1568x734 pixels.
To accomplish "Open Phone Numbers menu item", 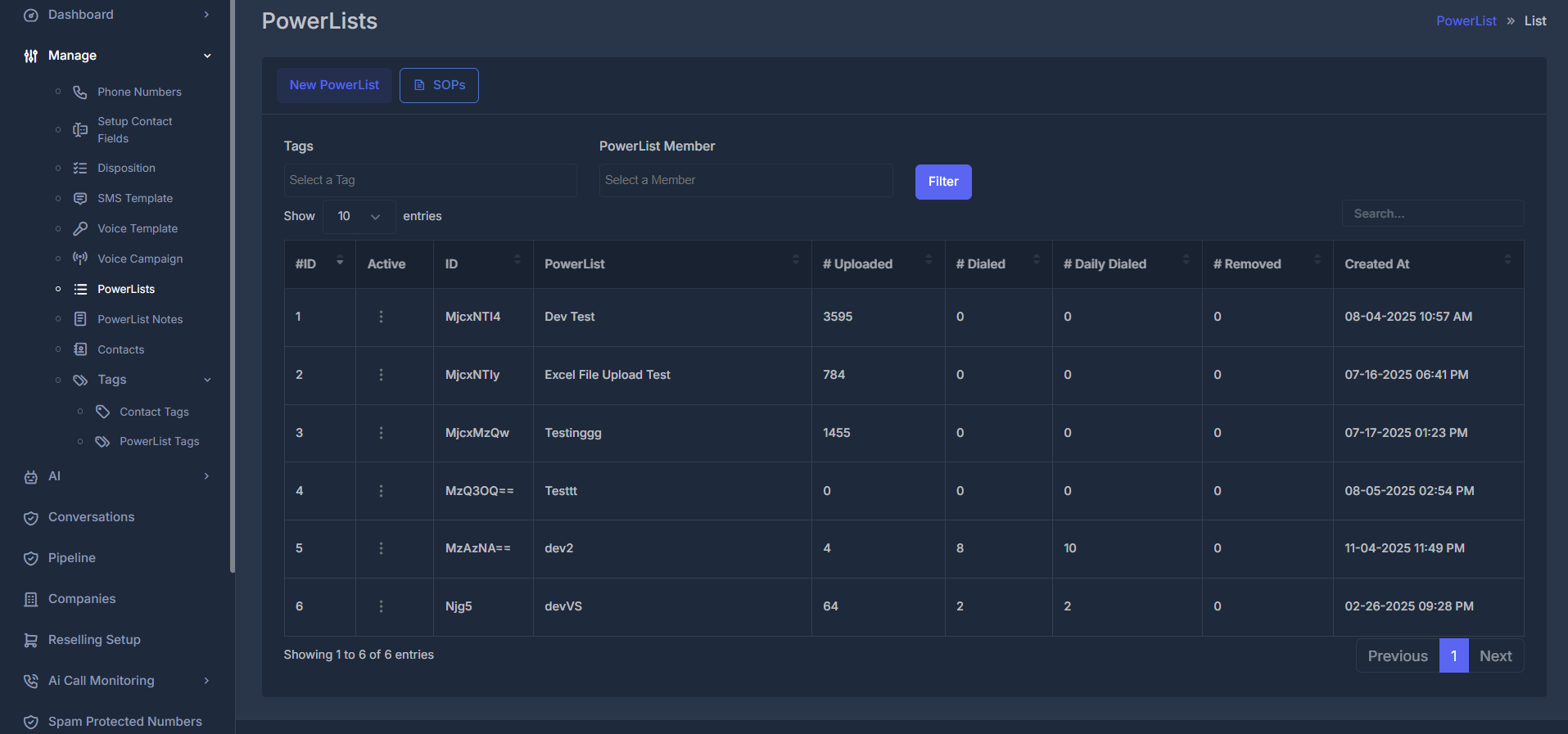I will click(139, 92).
